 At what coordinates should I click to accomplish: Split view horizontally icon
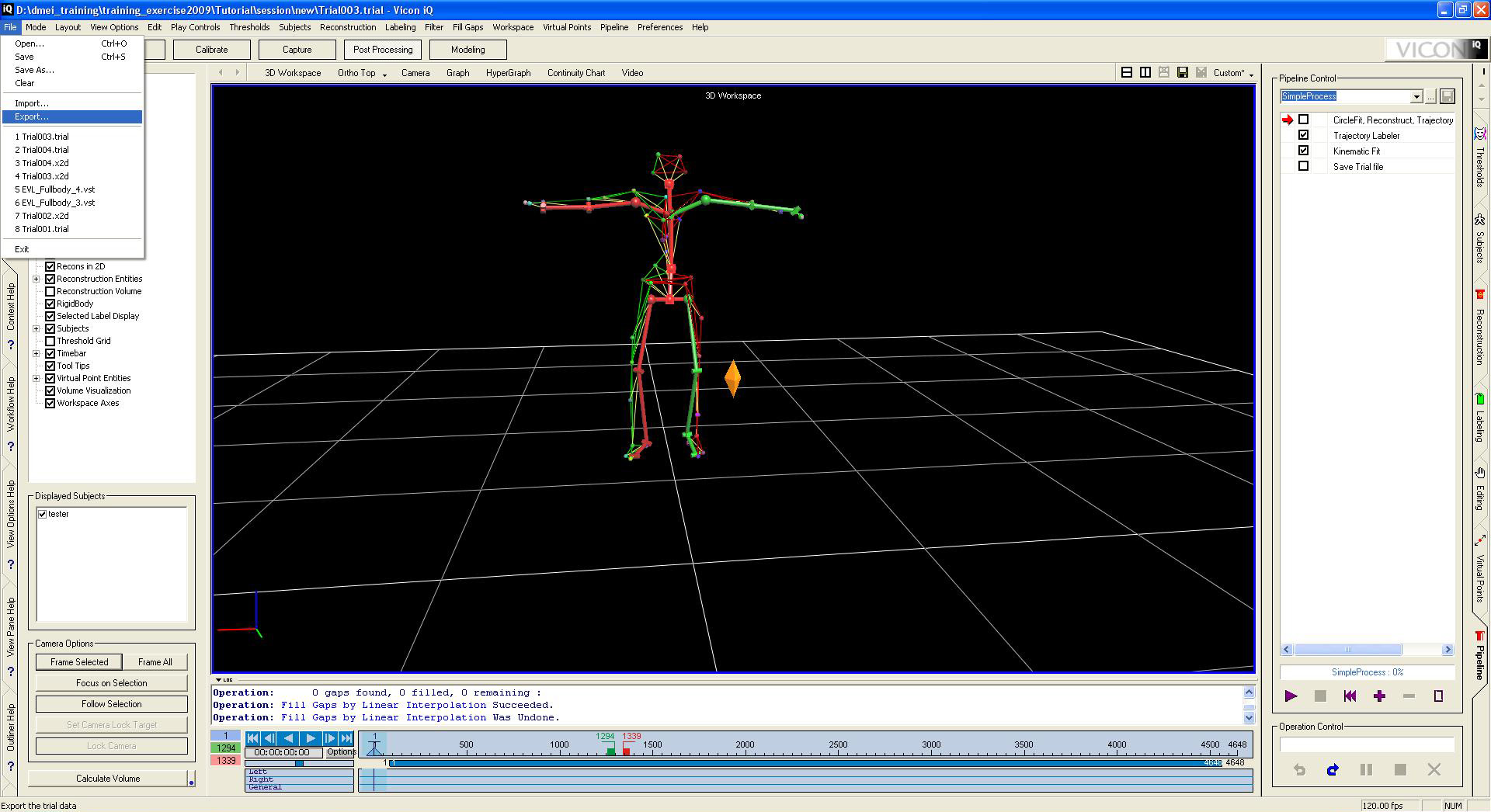(1127, 72)
